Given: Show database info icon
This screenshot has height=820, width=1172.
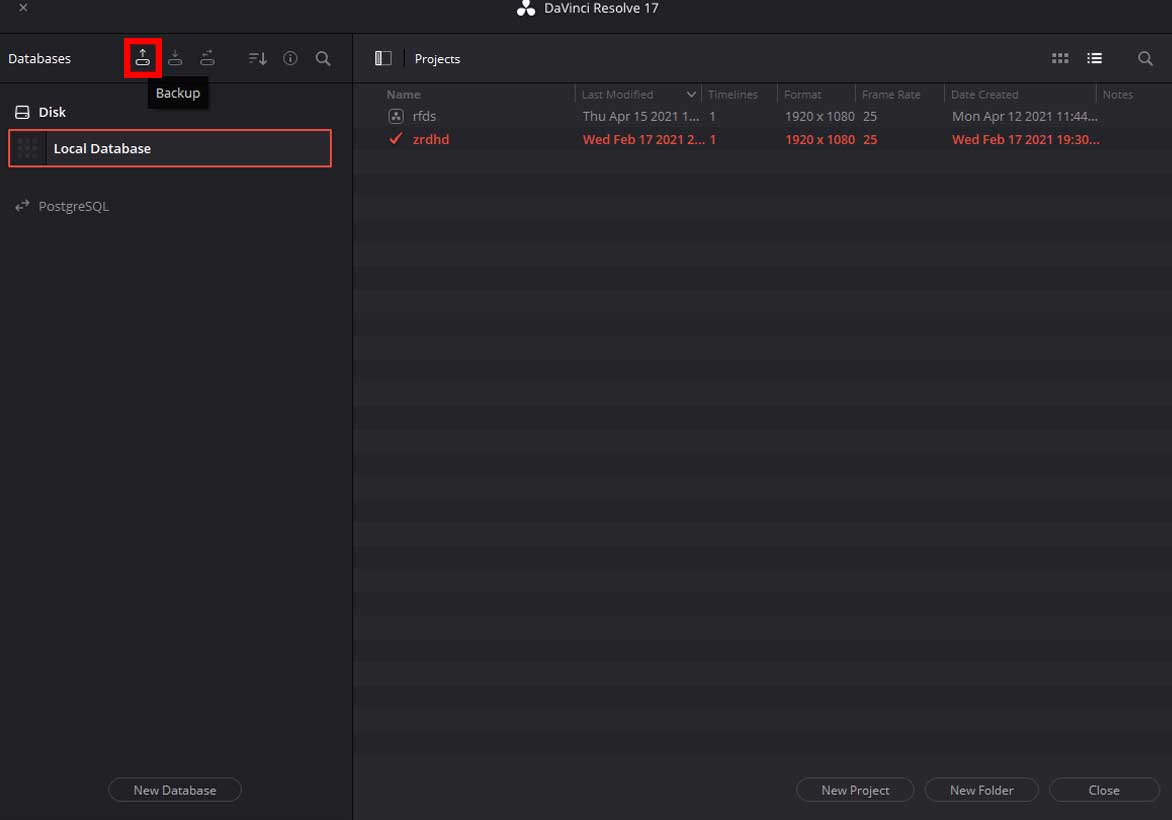Looking at the screenshot, I should [290, 59].
